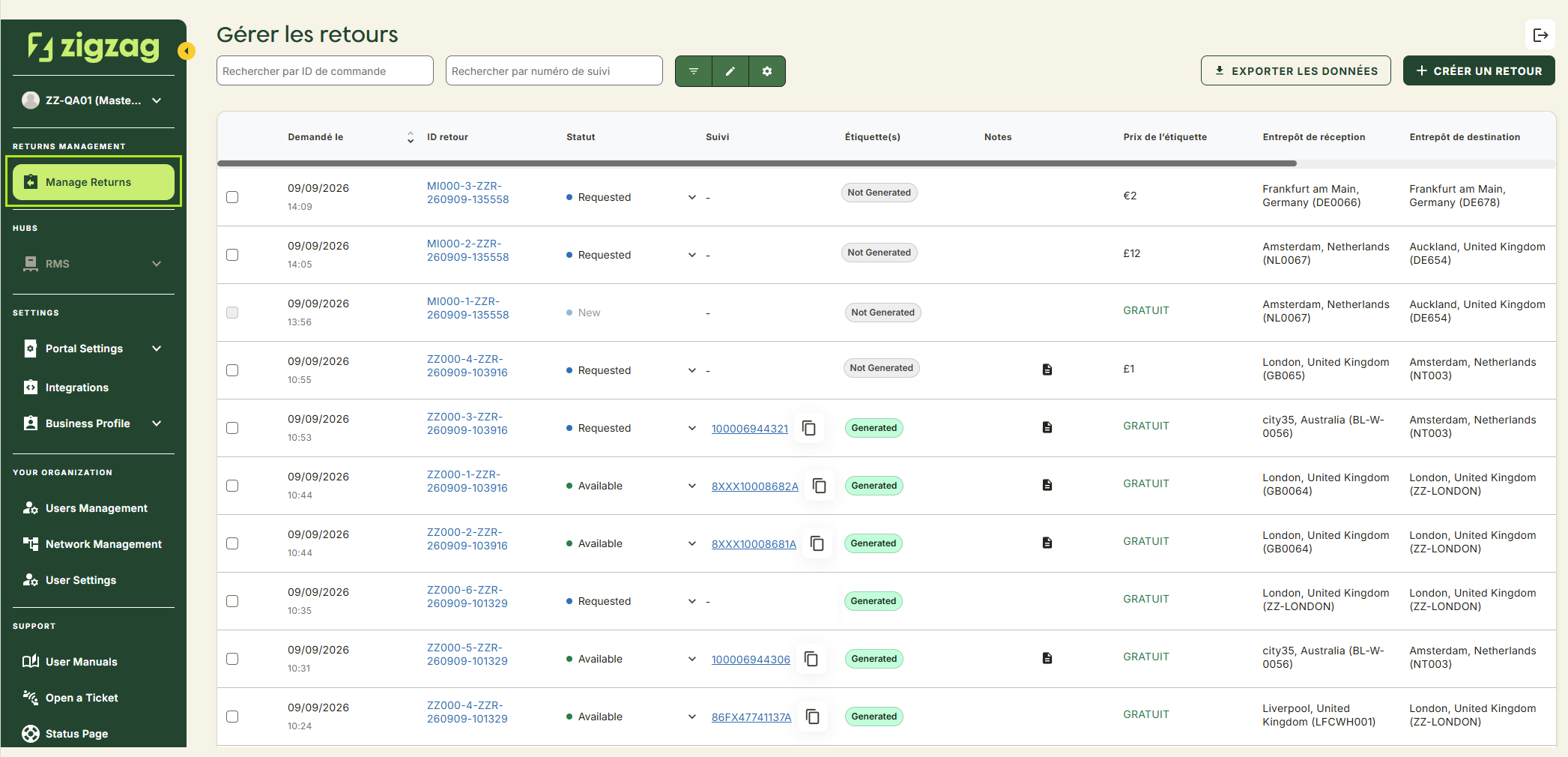
Task: Copy tracking number 8XXX10008681A
Action: [x=817, y=543]
